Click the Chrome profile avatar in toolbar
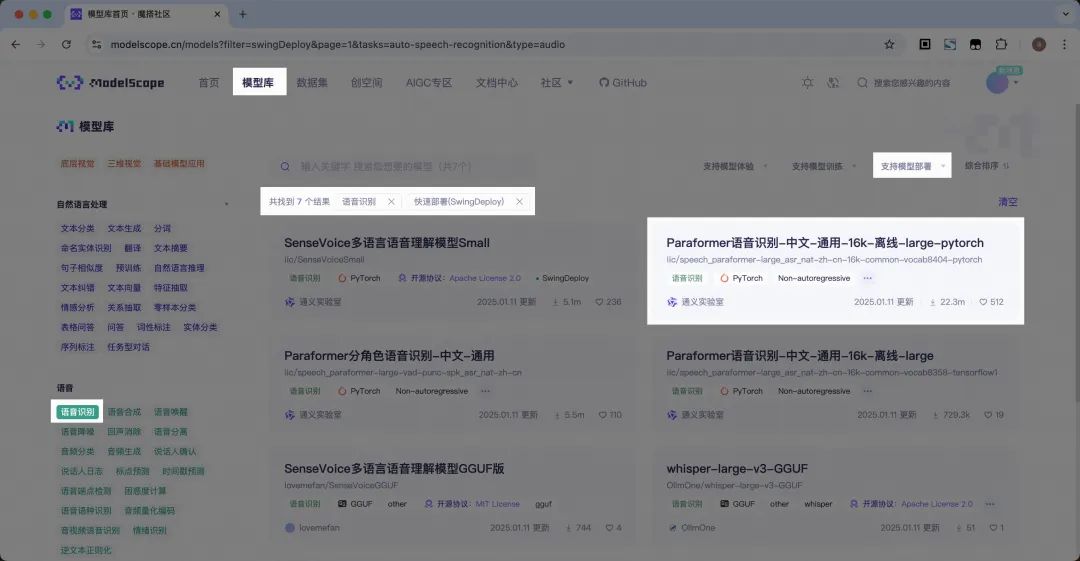The width and height of the screenshot is (1080, 561). [1039, 44]
